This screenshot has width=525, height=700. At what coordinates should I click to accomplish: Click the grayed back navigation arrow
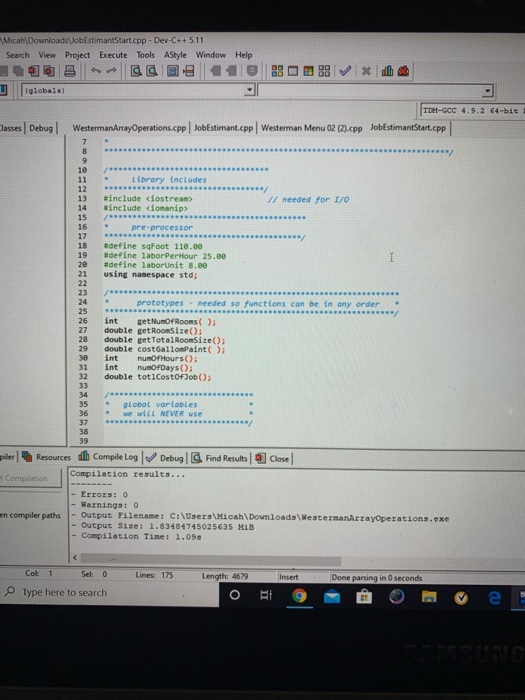[215, 71]
